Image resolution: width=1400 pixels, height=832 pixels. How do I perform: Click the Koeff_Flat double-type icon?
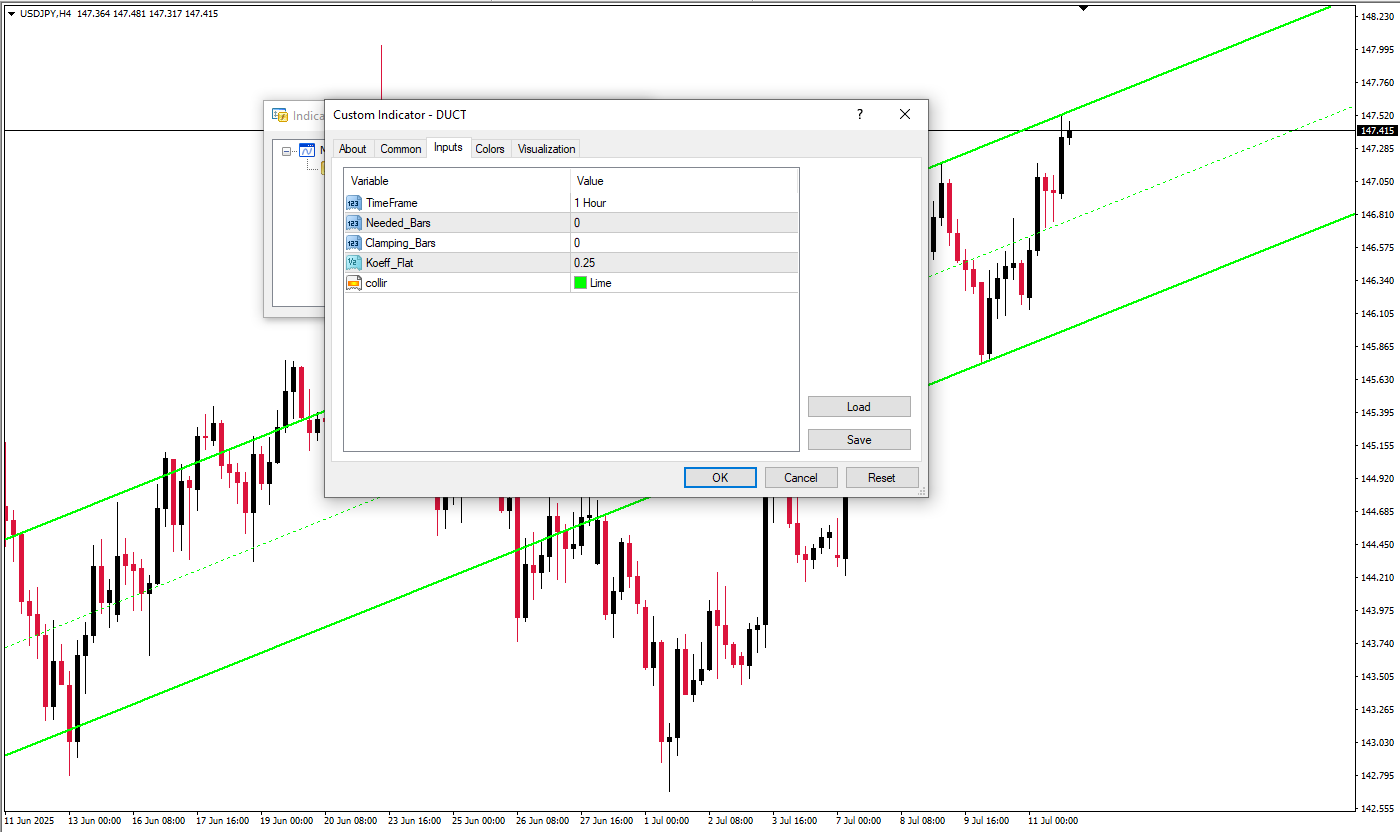click(353, 263)
